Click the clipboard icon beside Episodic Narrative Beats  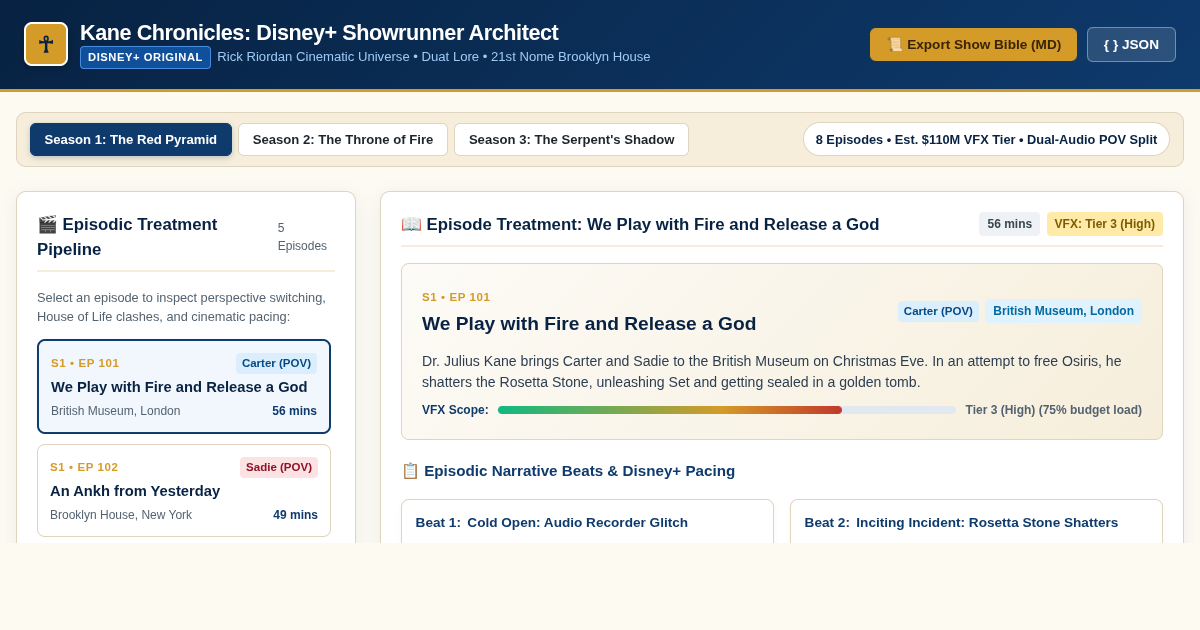[410, 470]
